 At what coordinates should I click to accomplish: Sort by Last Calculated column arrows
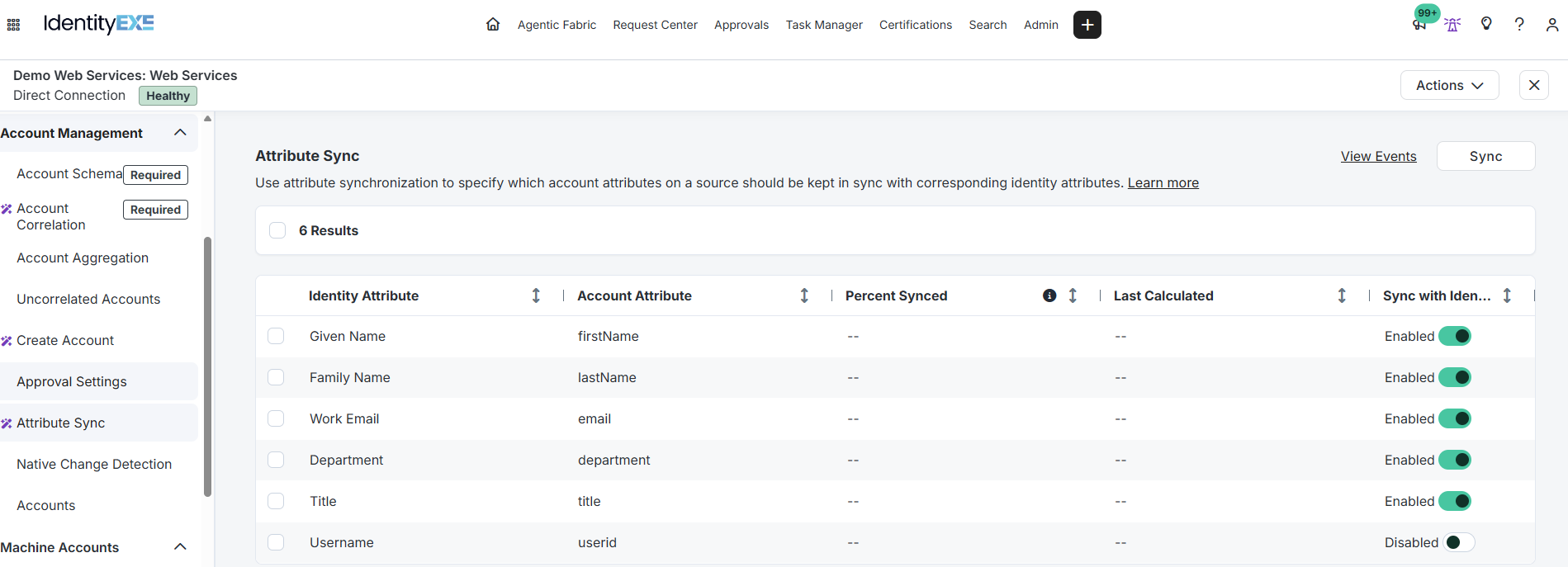1342,295
